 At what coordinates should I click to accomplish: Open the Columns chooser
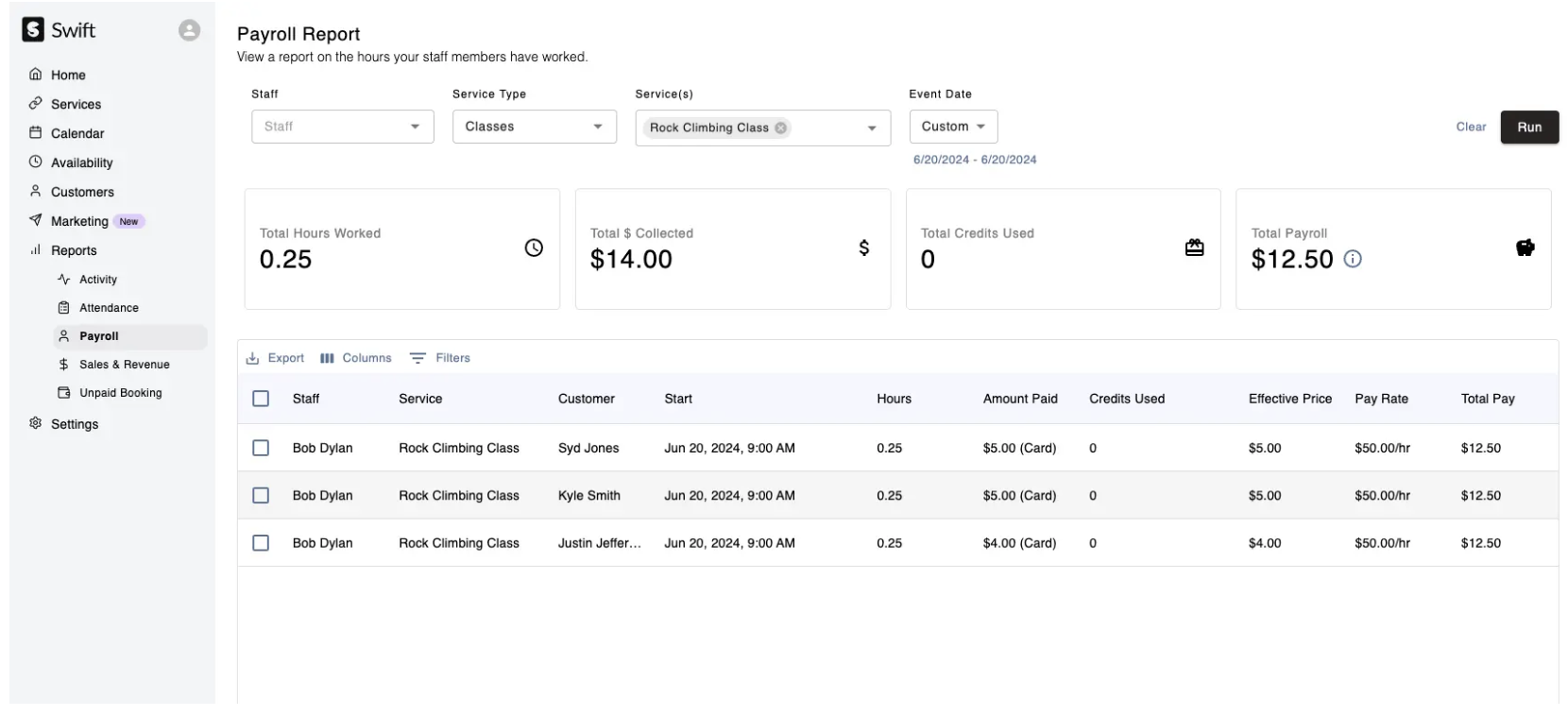click(x=356, y=359)
